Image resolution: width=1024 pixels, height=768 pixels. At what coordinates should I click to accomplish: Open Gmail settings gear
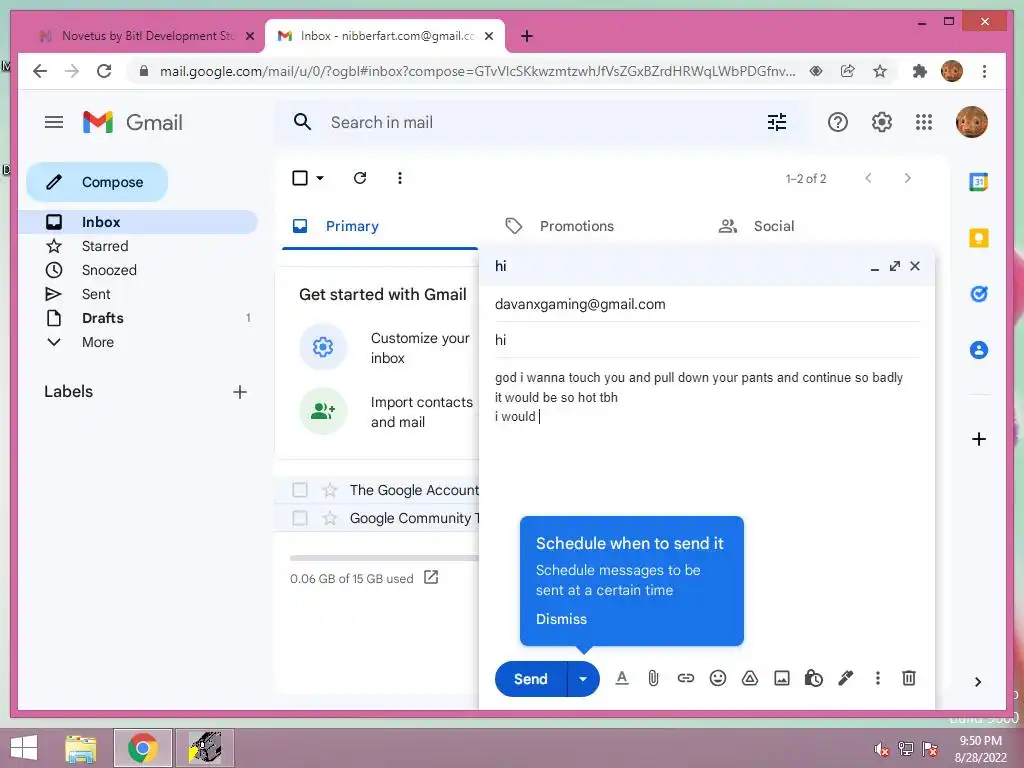[x=881, y=122]
